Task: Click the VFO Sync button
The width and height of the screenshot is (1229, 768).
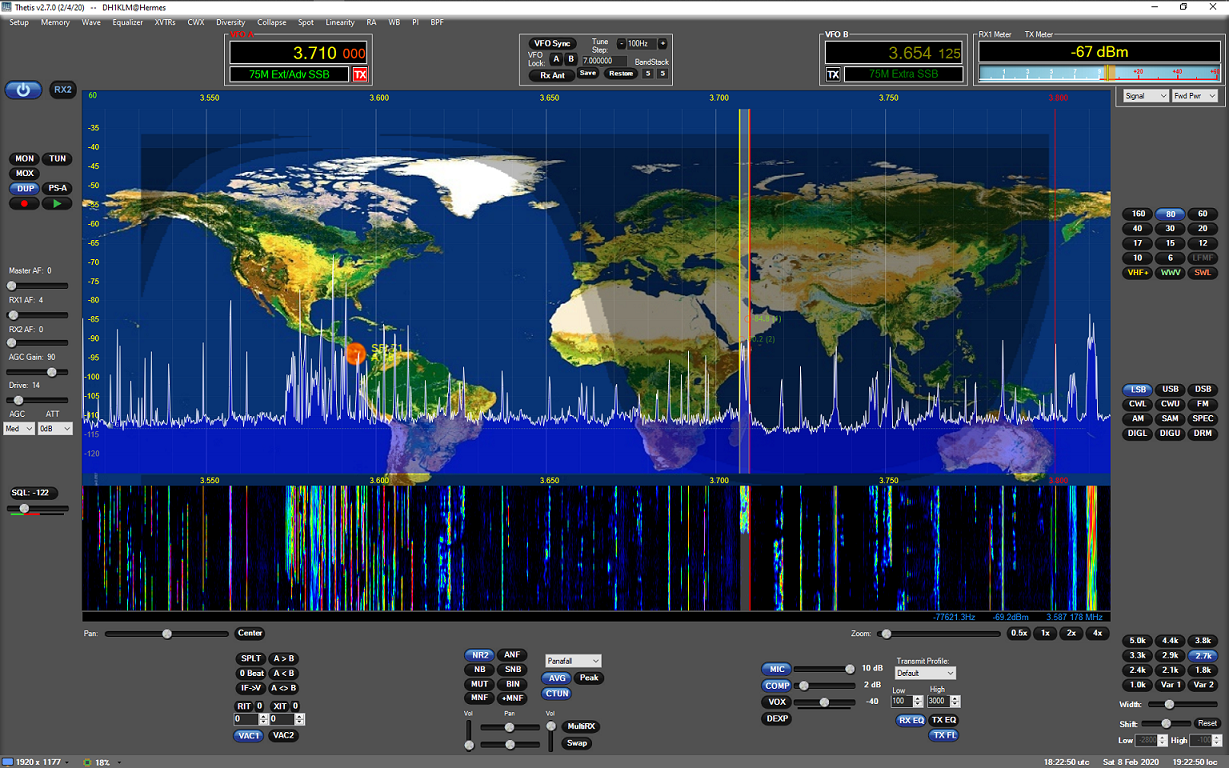Action: tap(551, 44)
